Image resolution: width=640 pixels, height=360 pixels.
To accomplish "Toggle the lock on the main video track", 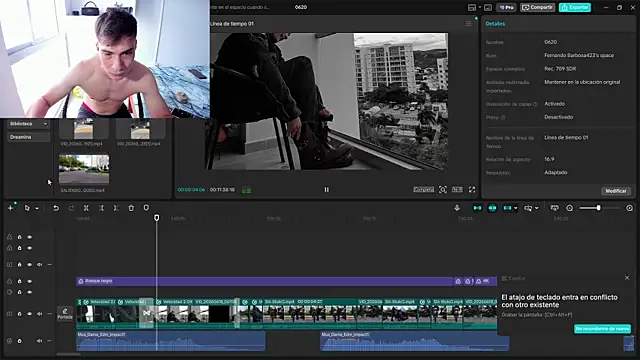I will click(19, 314).
